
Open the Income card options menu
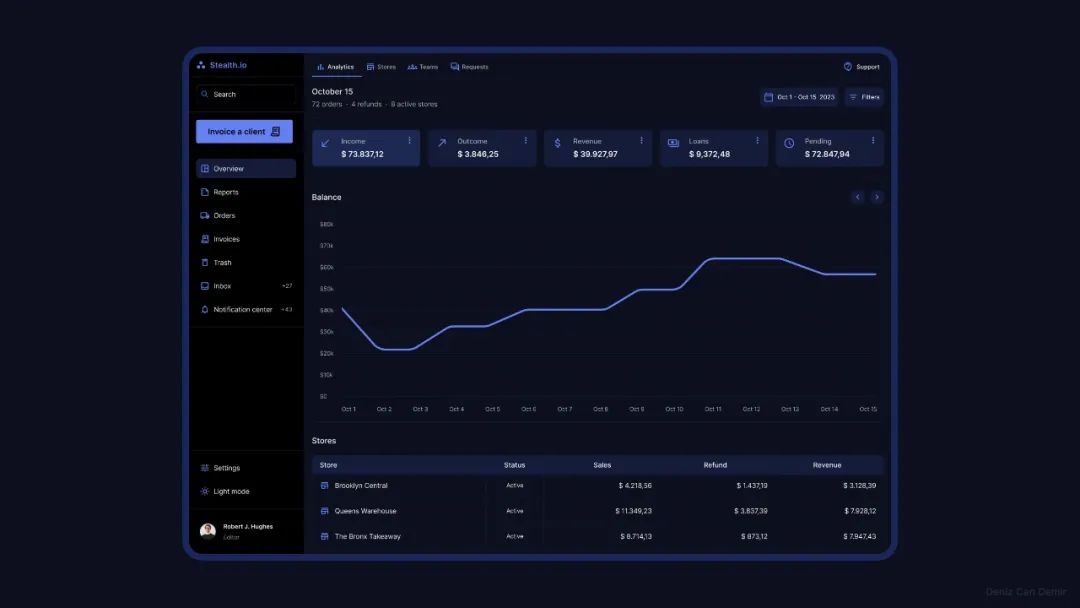click(409, 141)
